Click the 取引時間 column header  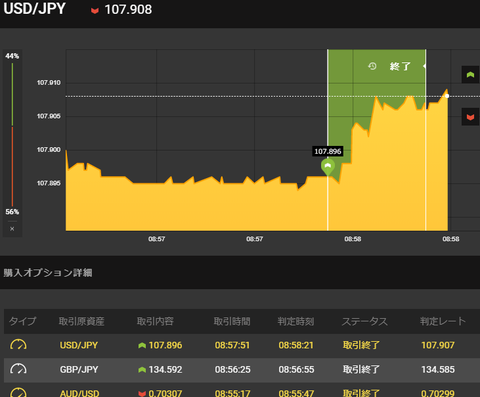click(232, 321)
